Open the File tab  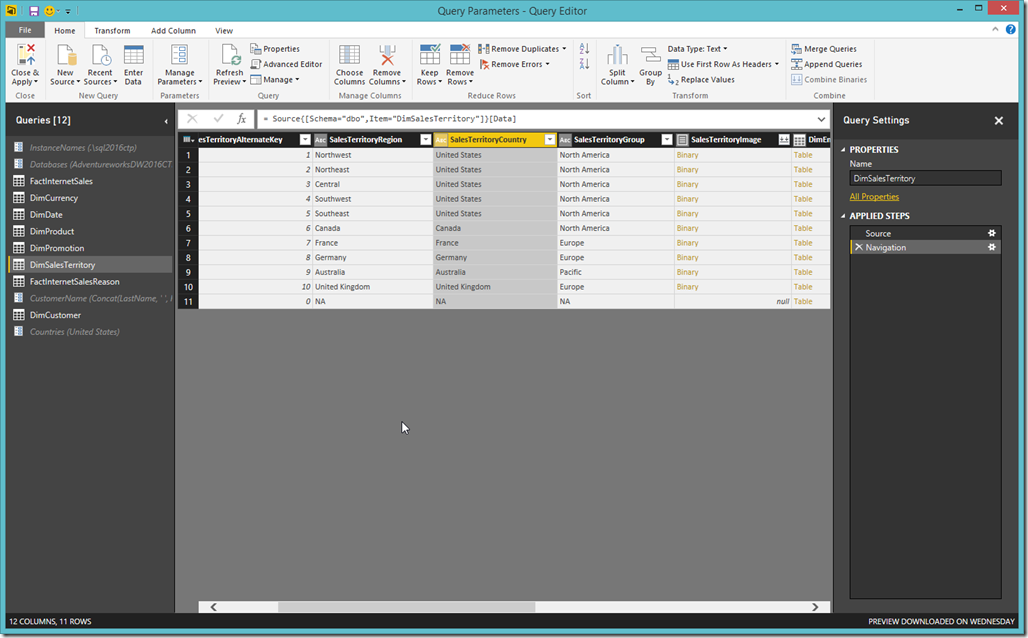25,30
